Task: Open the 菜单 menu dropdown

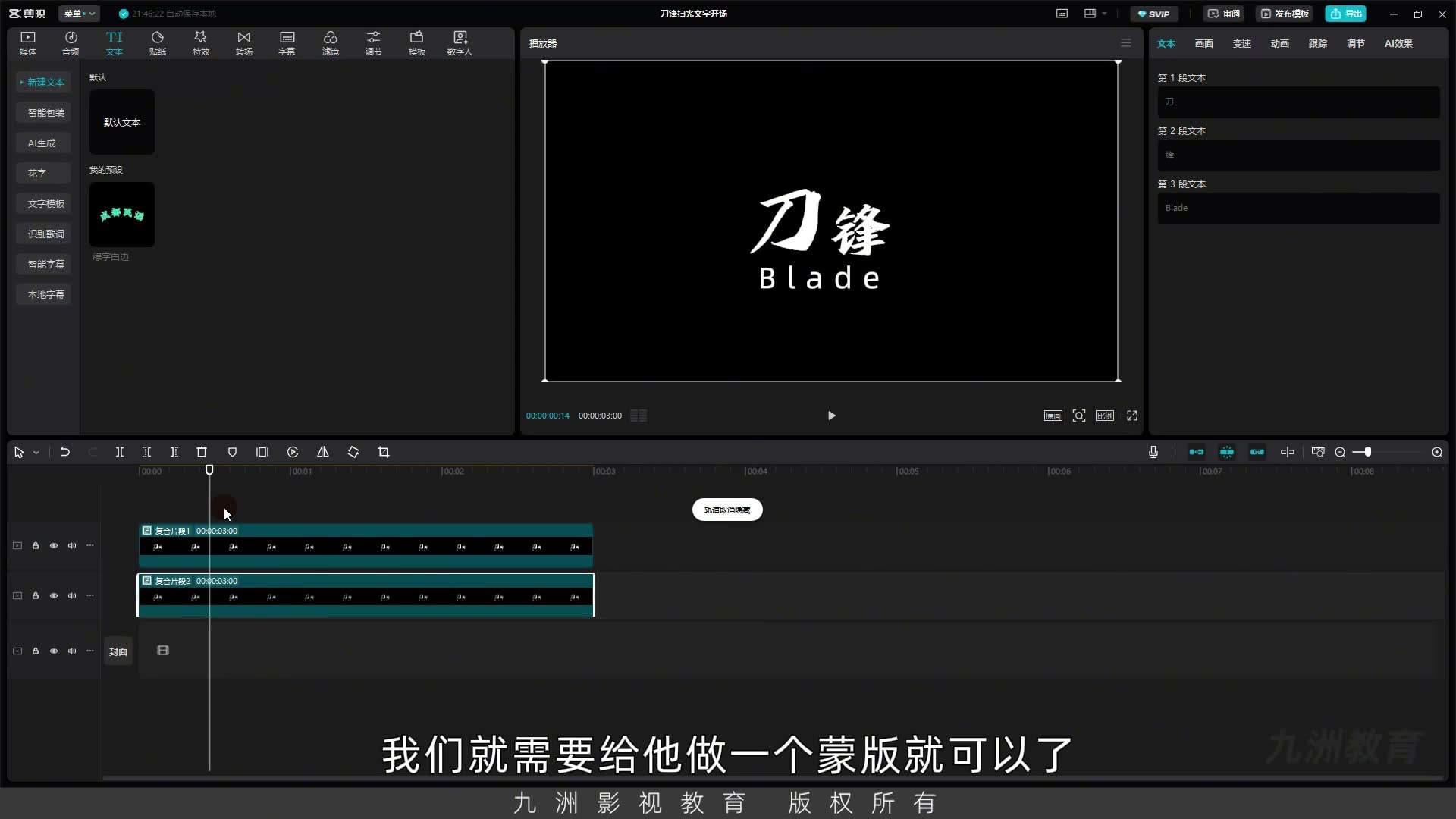Action: coord(79,14)
